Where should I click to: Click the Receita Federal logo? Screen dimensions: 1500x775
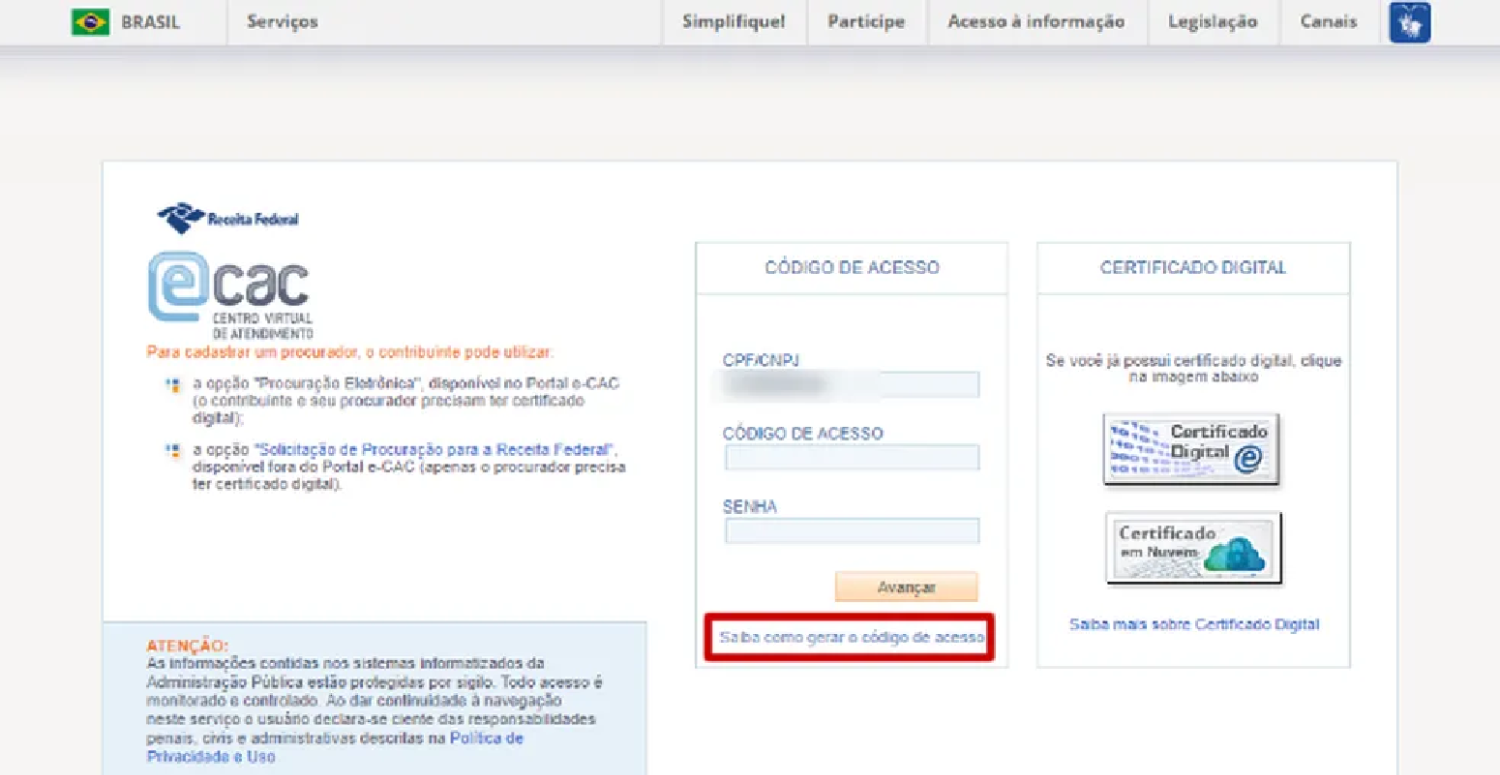pyautogui.click(x=228, y=218)
